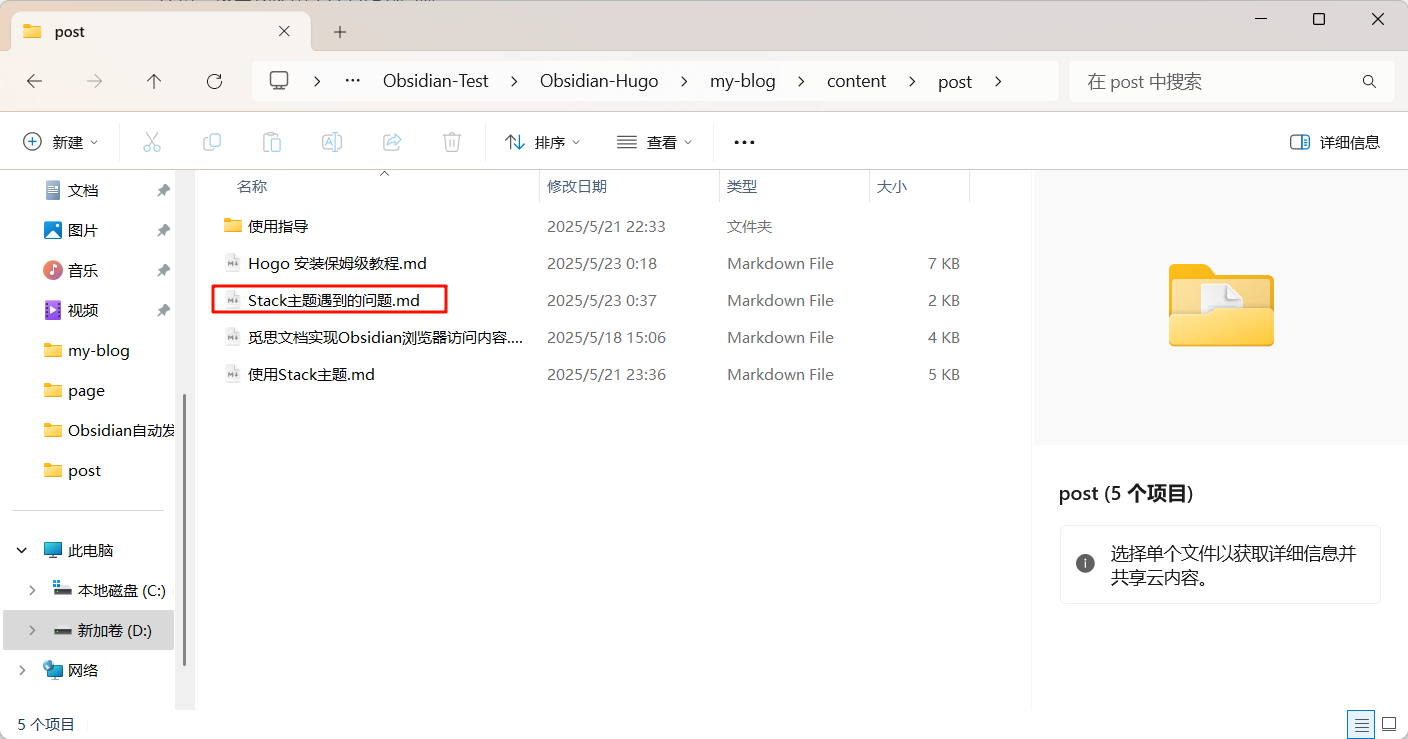Click the Paste clipboard icon
Viewport: 1408px width, 739px height.
click(272, 142)
